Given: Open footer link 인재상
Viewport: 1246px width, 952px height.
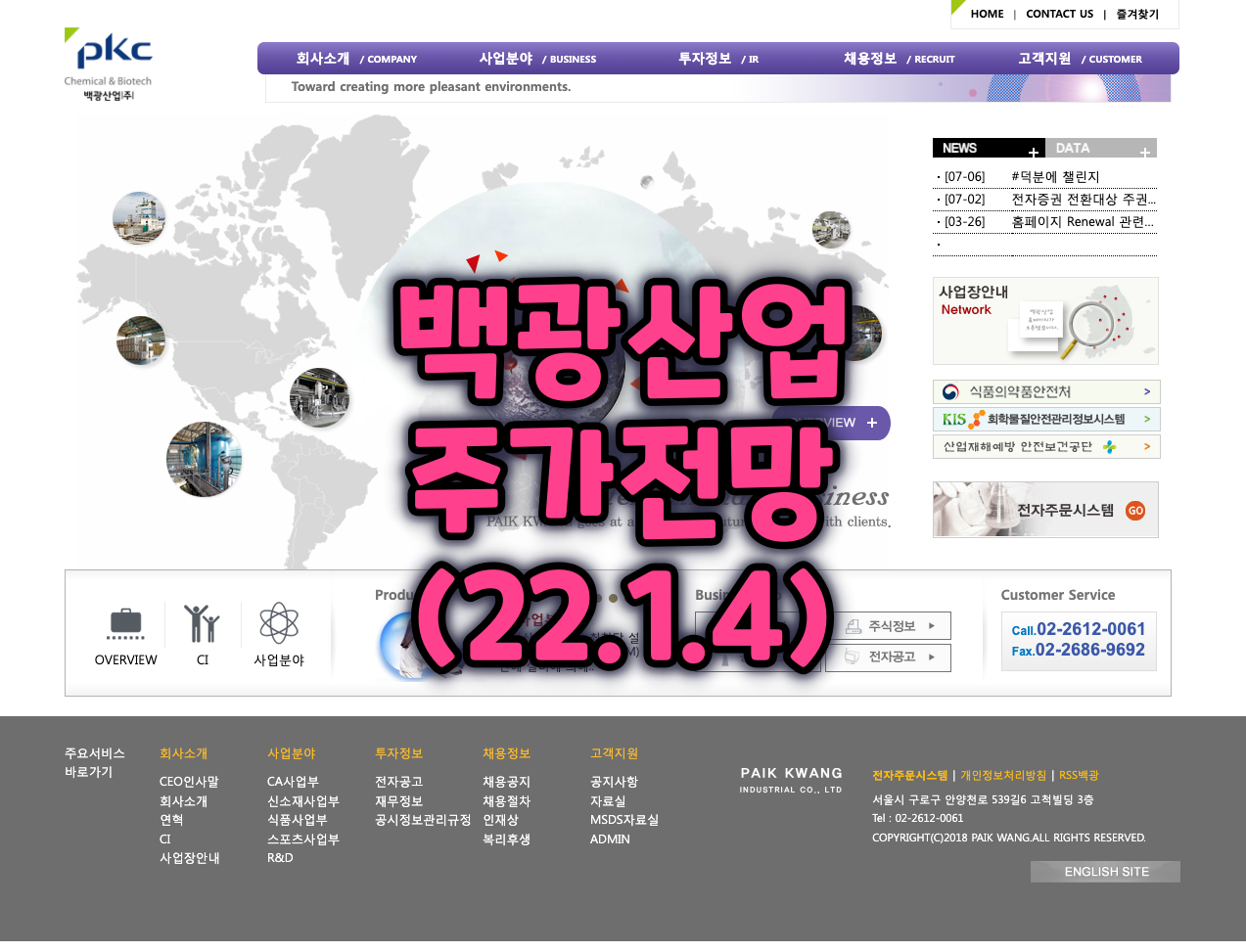Looking at the screenshot, I should tap(500, 820).
